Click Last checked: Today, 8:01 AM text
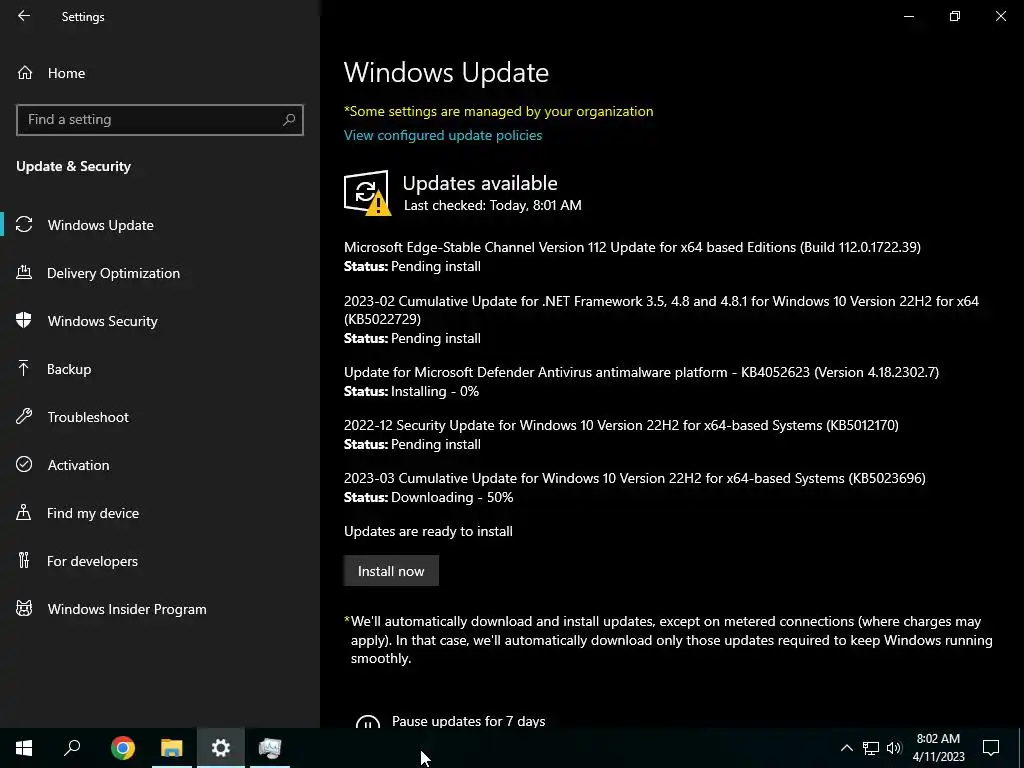 (x=492, y=205)
